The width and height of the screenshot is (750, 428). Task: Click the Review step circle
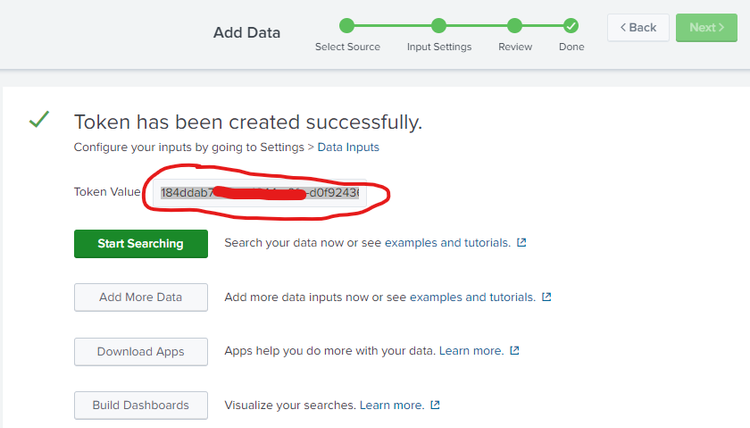pyautogui.click(x=515, y=26)
